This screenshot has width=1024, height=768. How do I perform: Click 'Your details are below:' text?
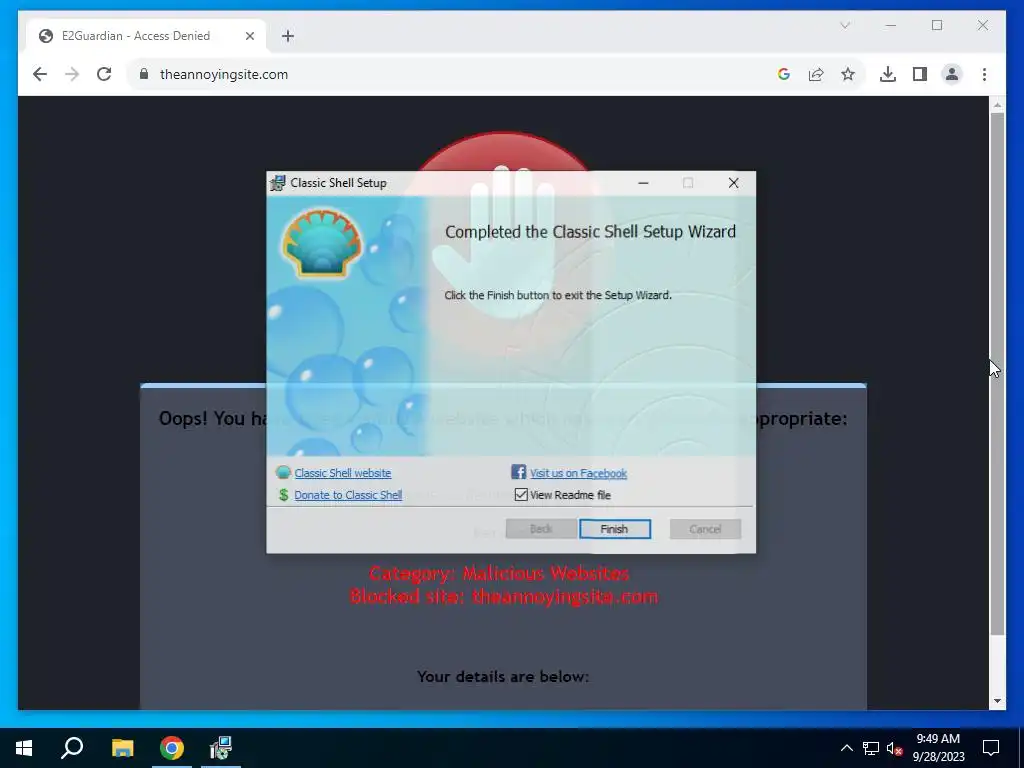503,677
